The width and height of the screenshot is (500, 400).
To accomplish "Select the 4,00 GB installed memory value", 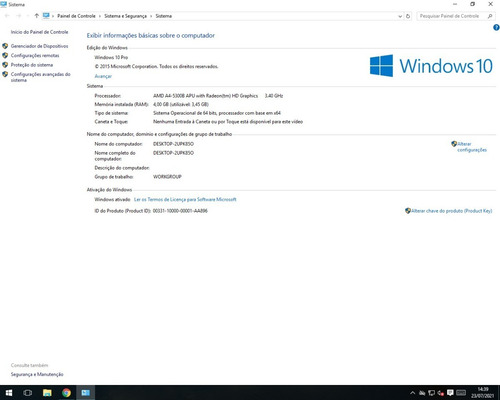I will click(181, 104).
